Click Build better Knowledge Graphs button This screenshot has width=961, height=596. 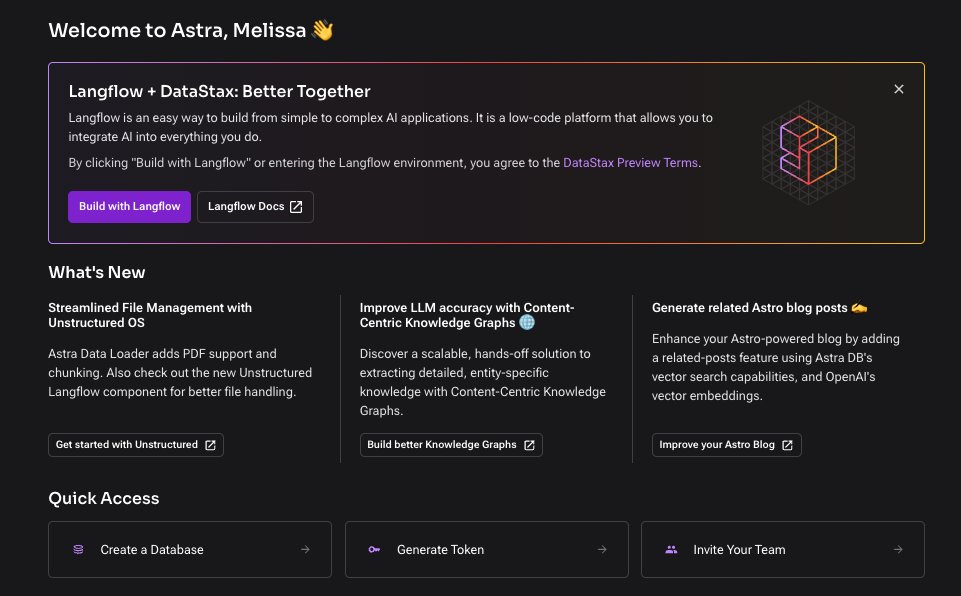click(450, 445)
